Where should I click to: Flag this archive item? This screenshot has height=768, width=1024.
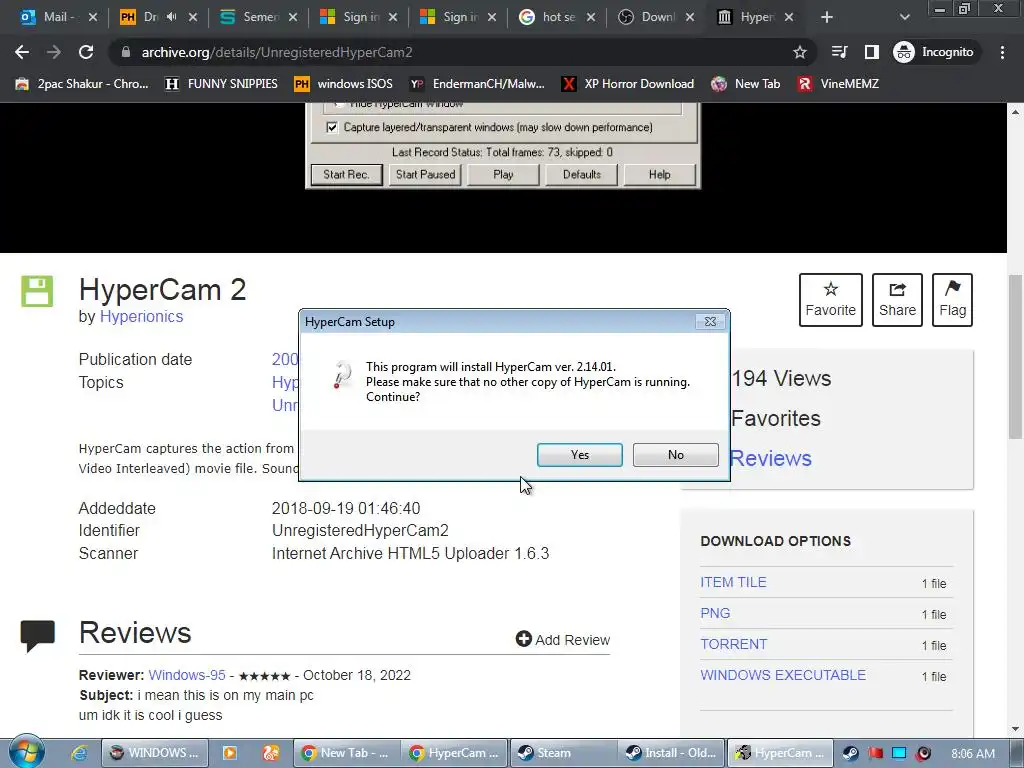tap(952, 300)
